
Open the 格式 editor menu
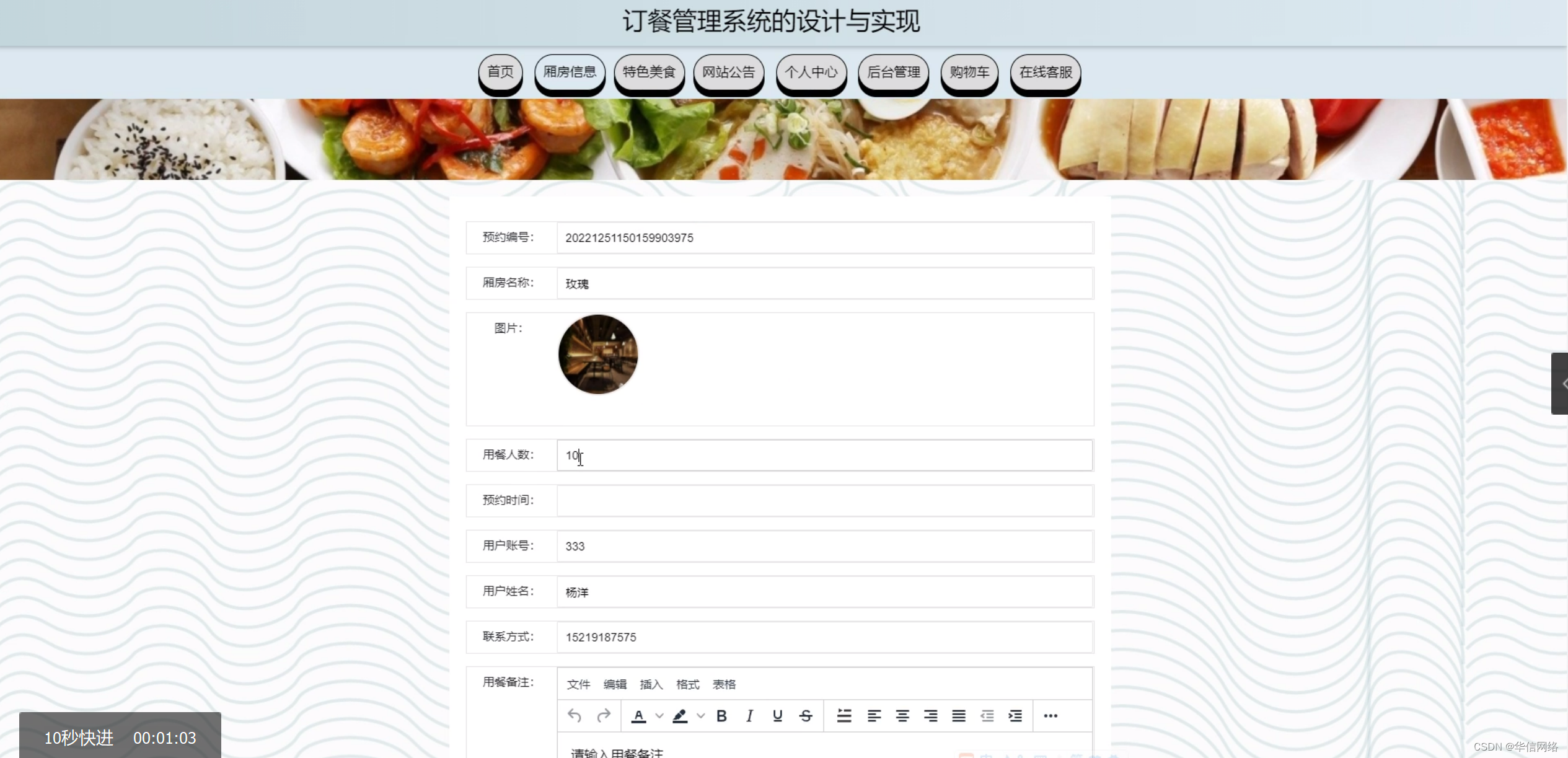tap(687, 684)
